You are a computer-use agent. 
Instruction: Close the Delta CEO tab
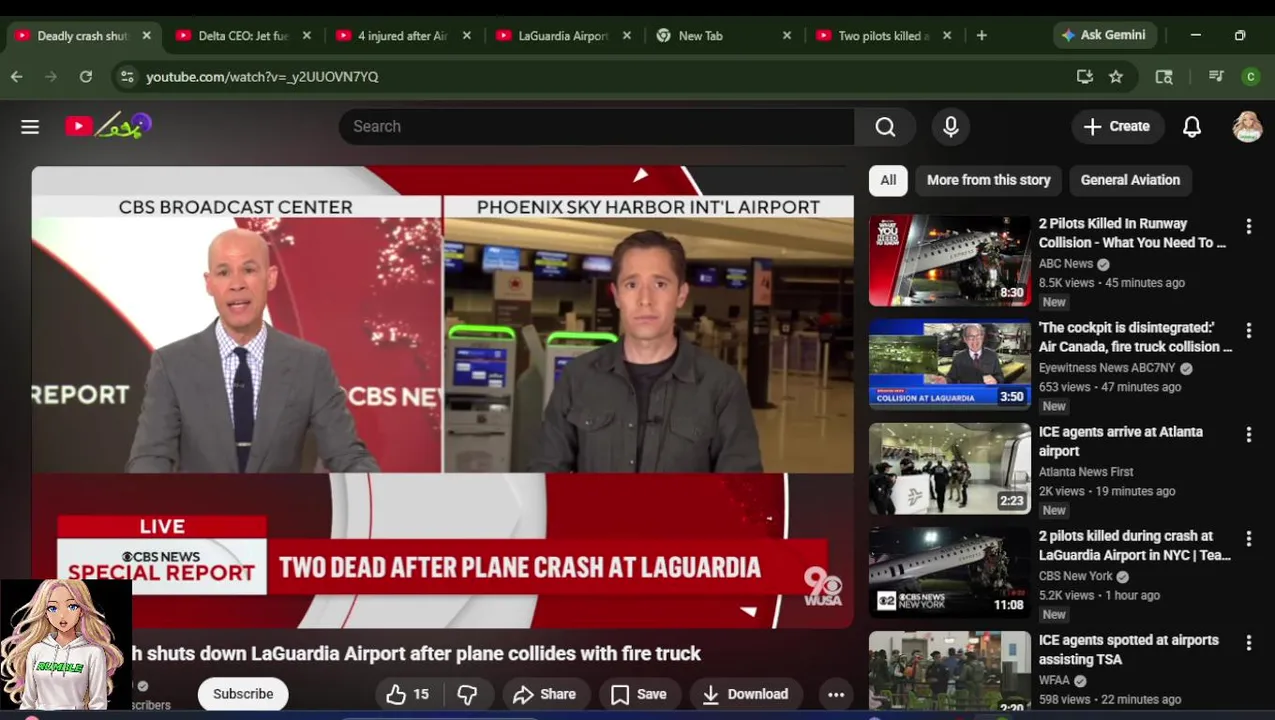(x=306, y=36)
